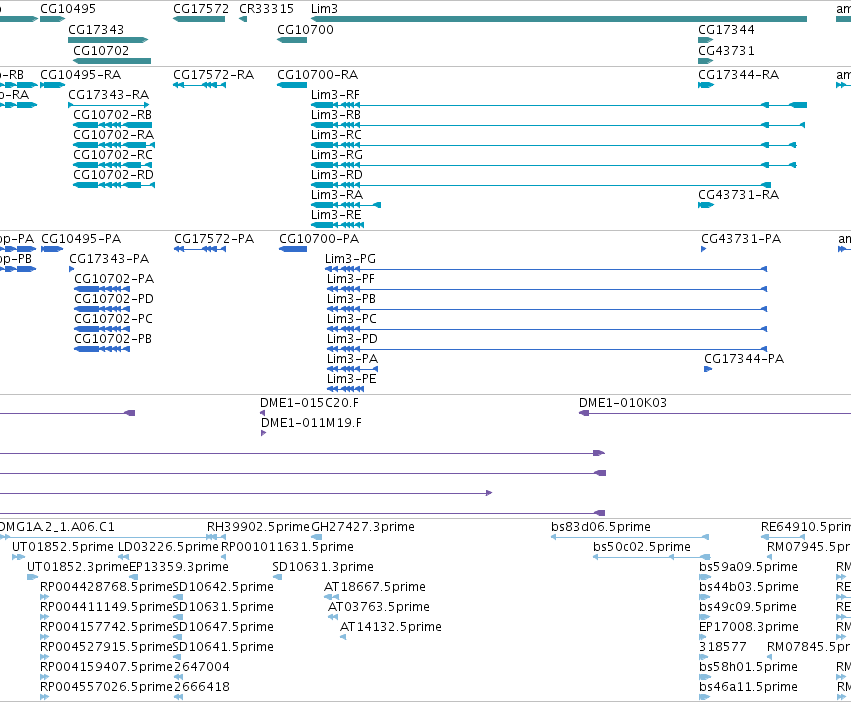Viewport: 851px width, 702px height.
Task: Open EST AT14132.5prime
Action: click(x=391, y=628)
